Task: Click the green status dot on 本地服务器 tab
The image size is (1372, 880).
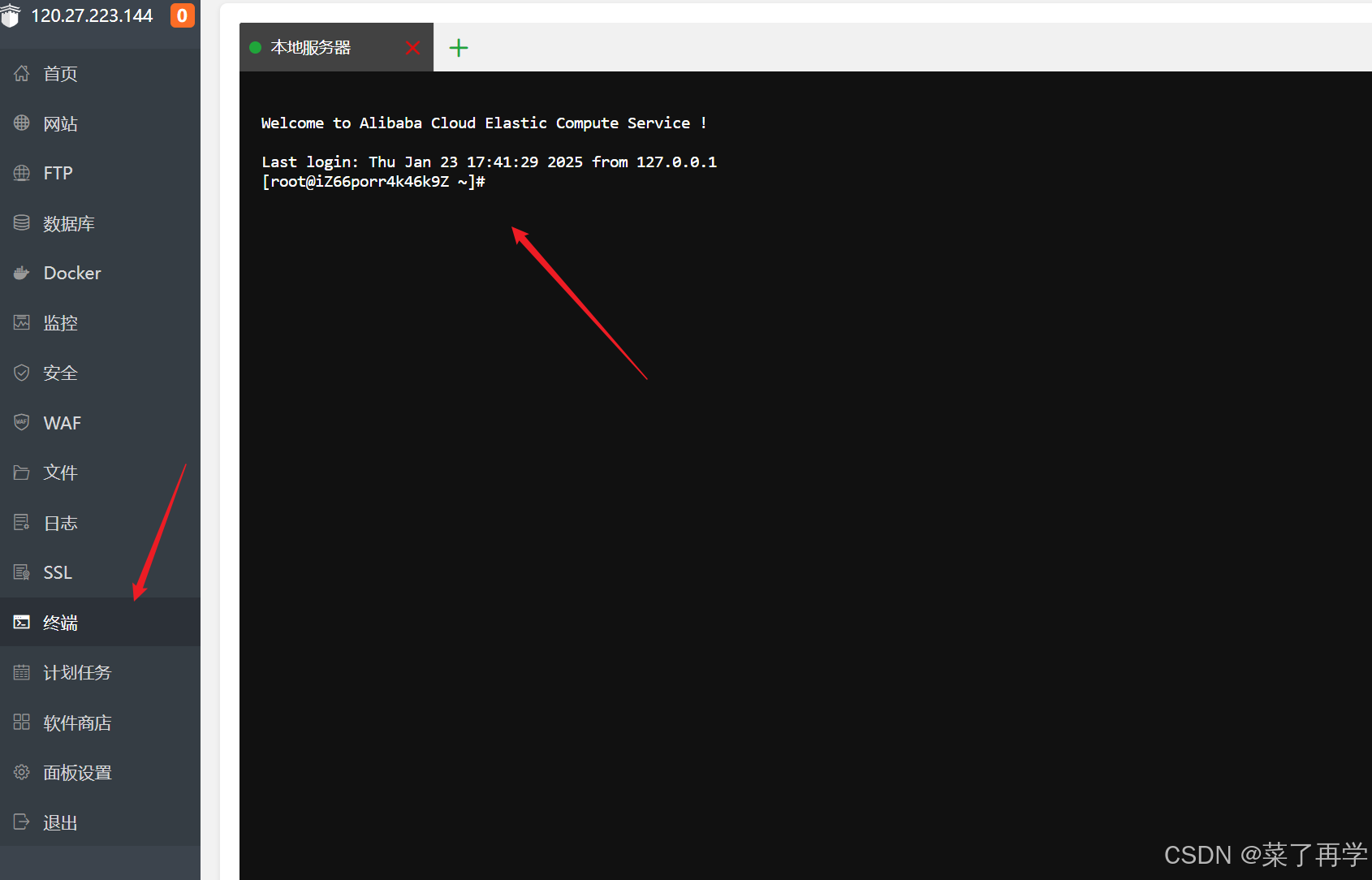Action: tap(255, 48)
